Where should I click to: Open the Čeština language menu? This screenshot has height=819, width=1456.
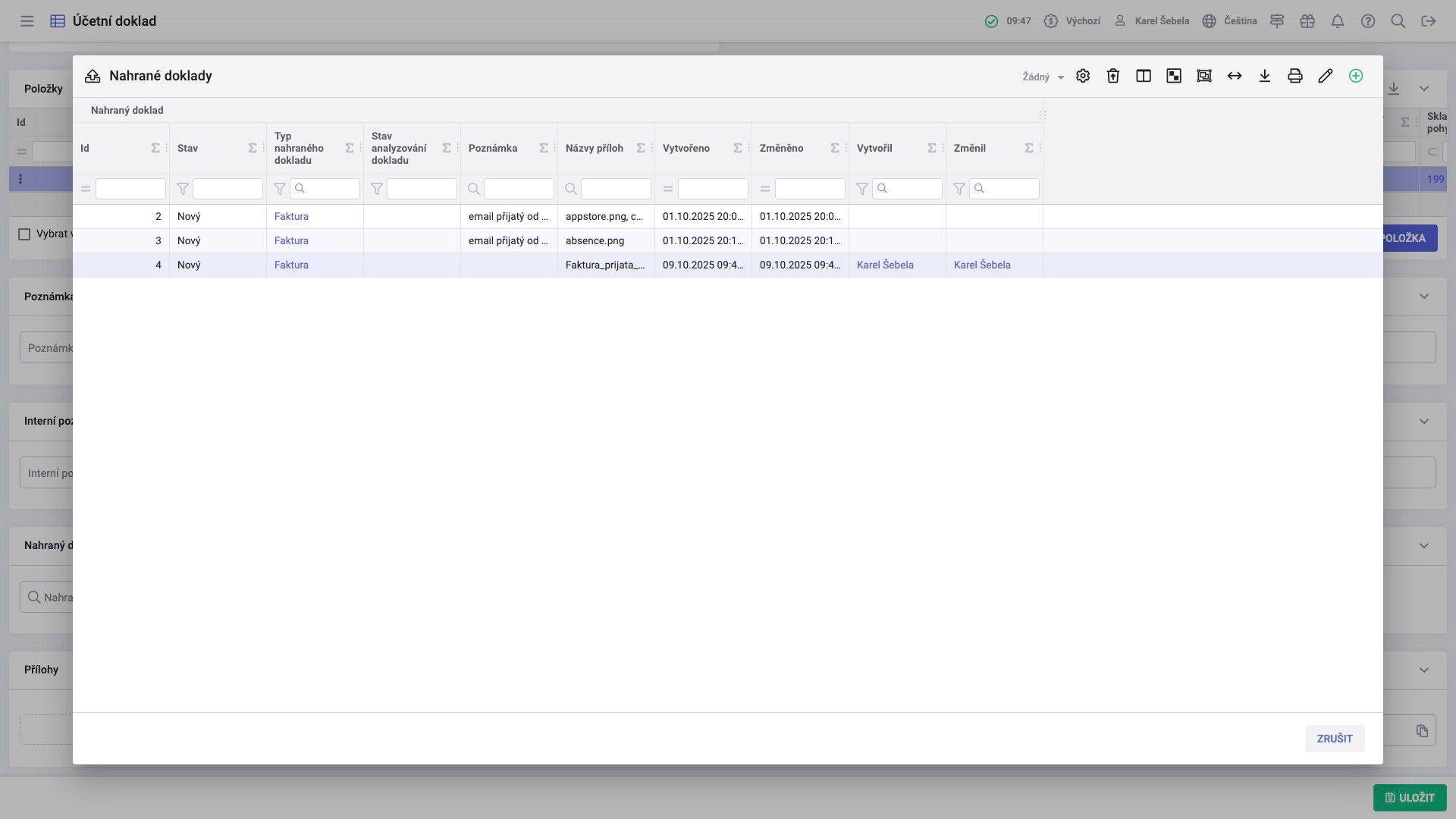click(1229, 21)
